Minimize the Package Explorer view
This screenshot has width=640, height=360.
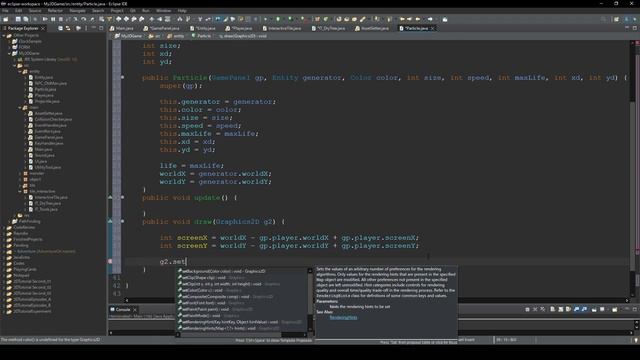click(x=93, y=28)
